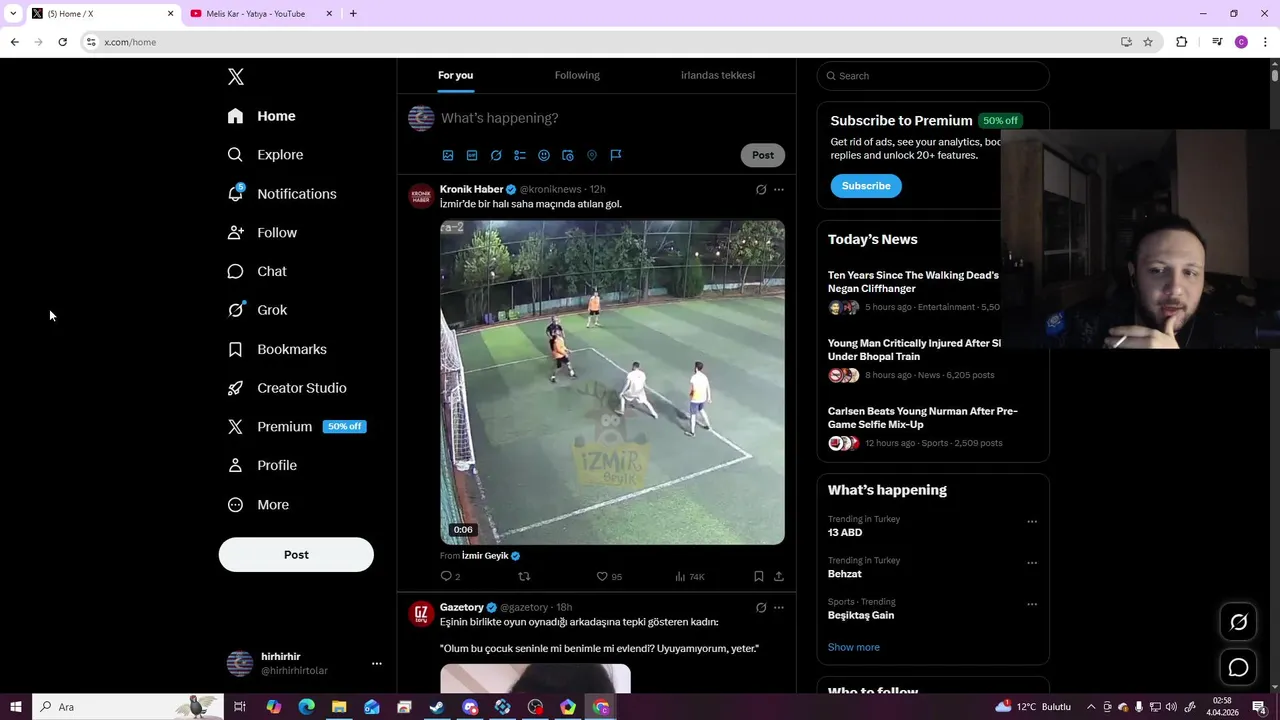Open Walking Dead Negan Cliffhanger news
1280x720 pixels.
pyautogui.click(x=913, y=282)
